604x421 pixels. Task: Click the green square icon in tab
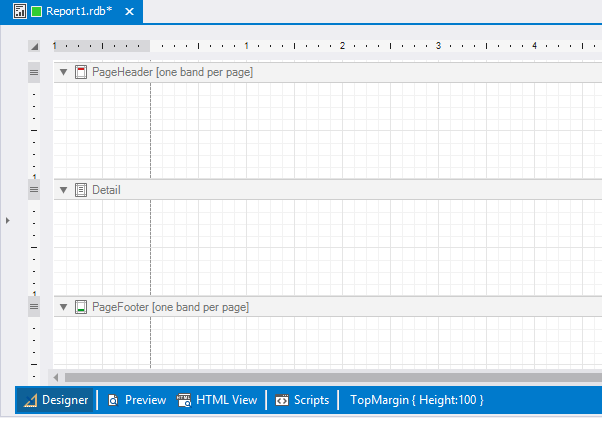pos(36,12)
